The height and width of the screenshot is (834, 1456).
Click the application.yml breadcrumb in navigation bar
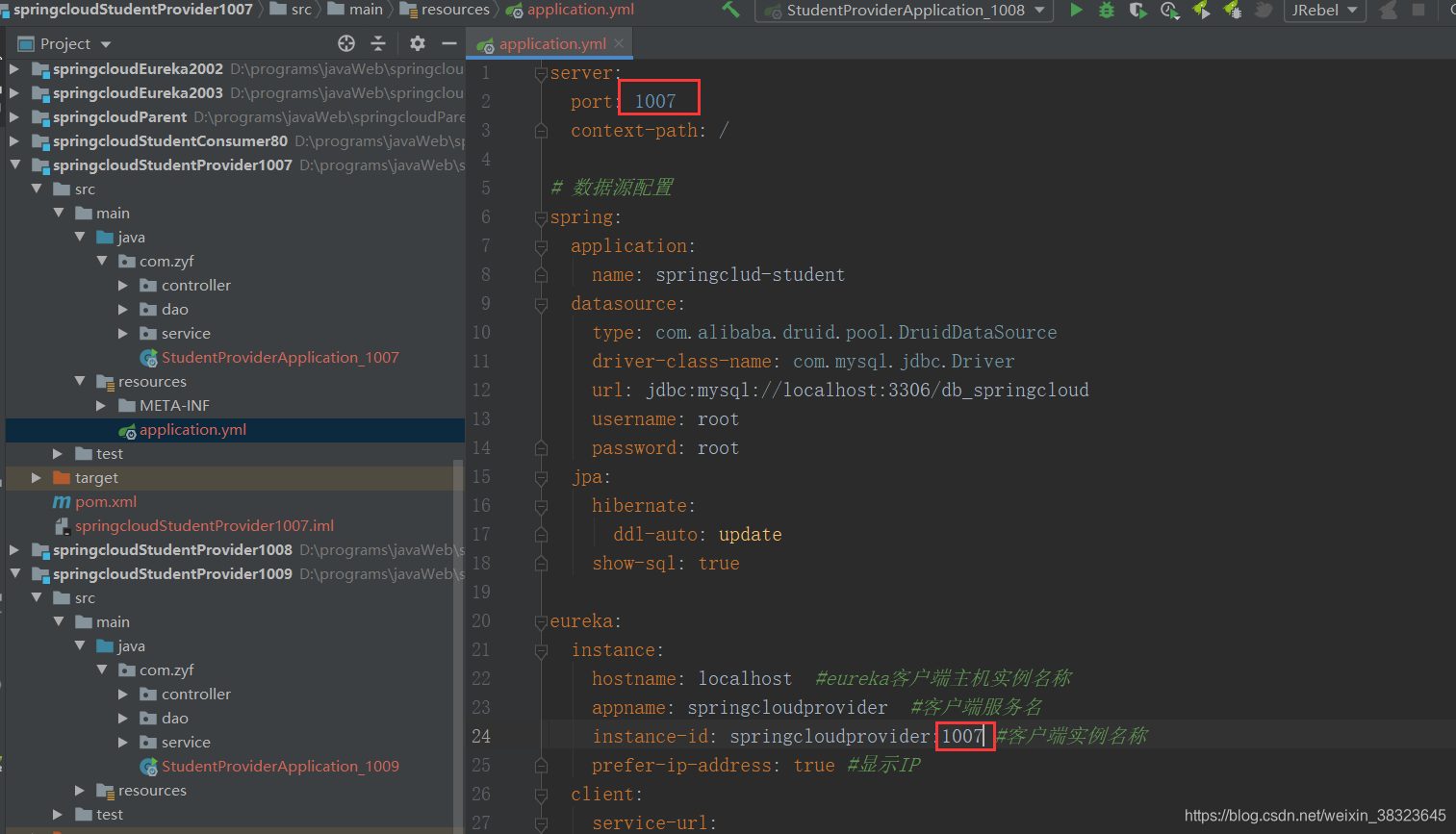pos(570,10)
